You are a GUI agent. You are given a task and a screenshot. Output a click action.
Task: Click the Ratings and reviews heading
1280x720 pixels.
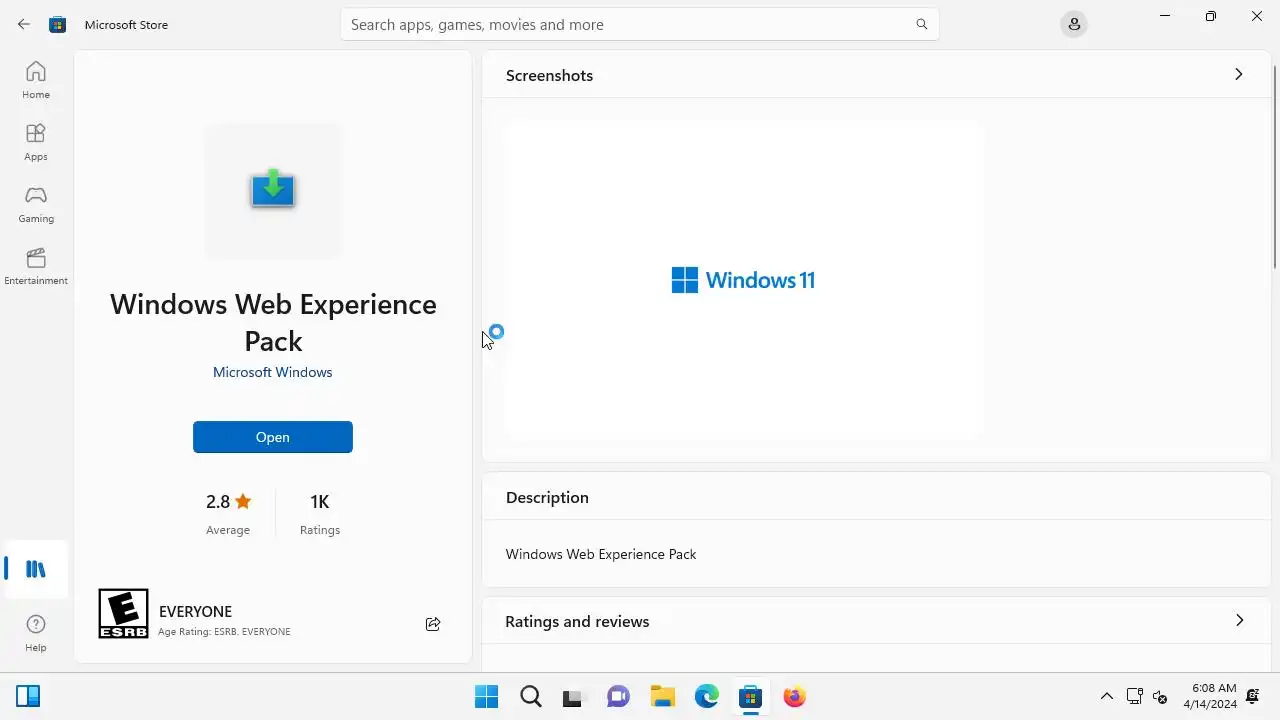tap(577, 621)
